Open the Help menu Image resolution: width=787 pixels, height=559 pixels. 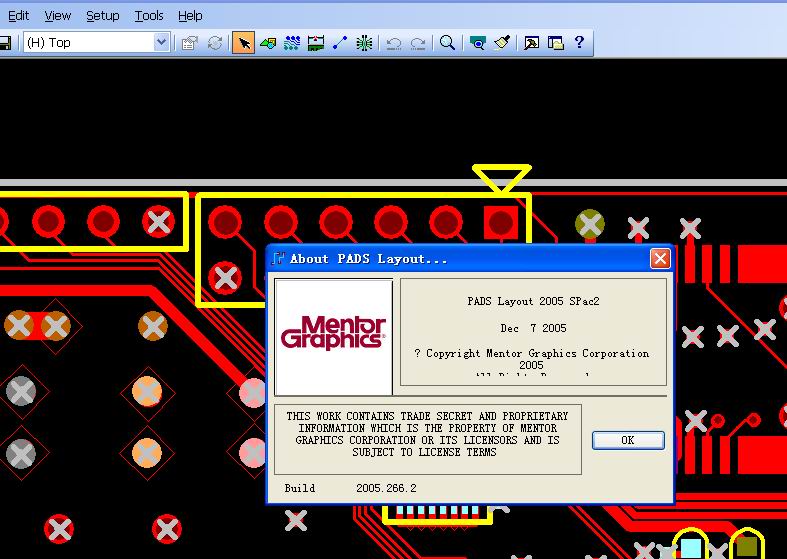(x=190, y=16)
